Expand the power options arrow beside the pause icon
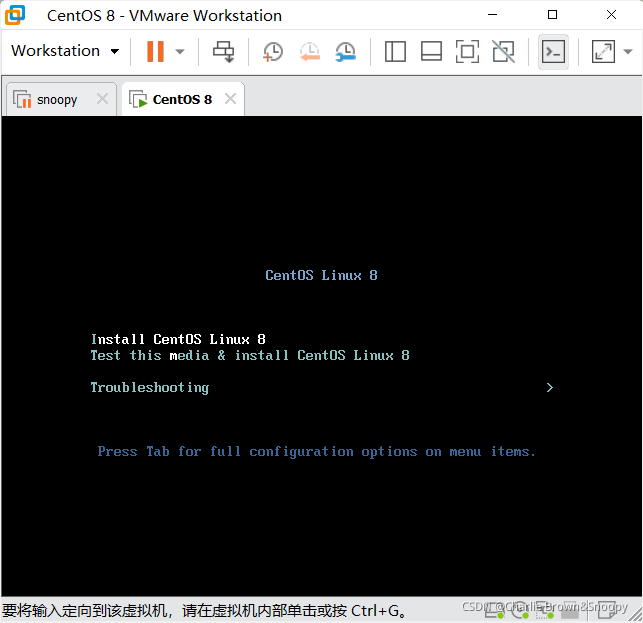This screenshot has height=623, width=643. (x=180, y=52)
